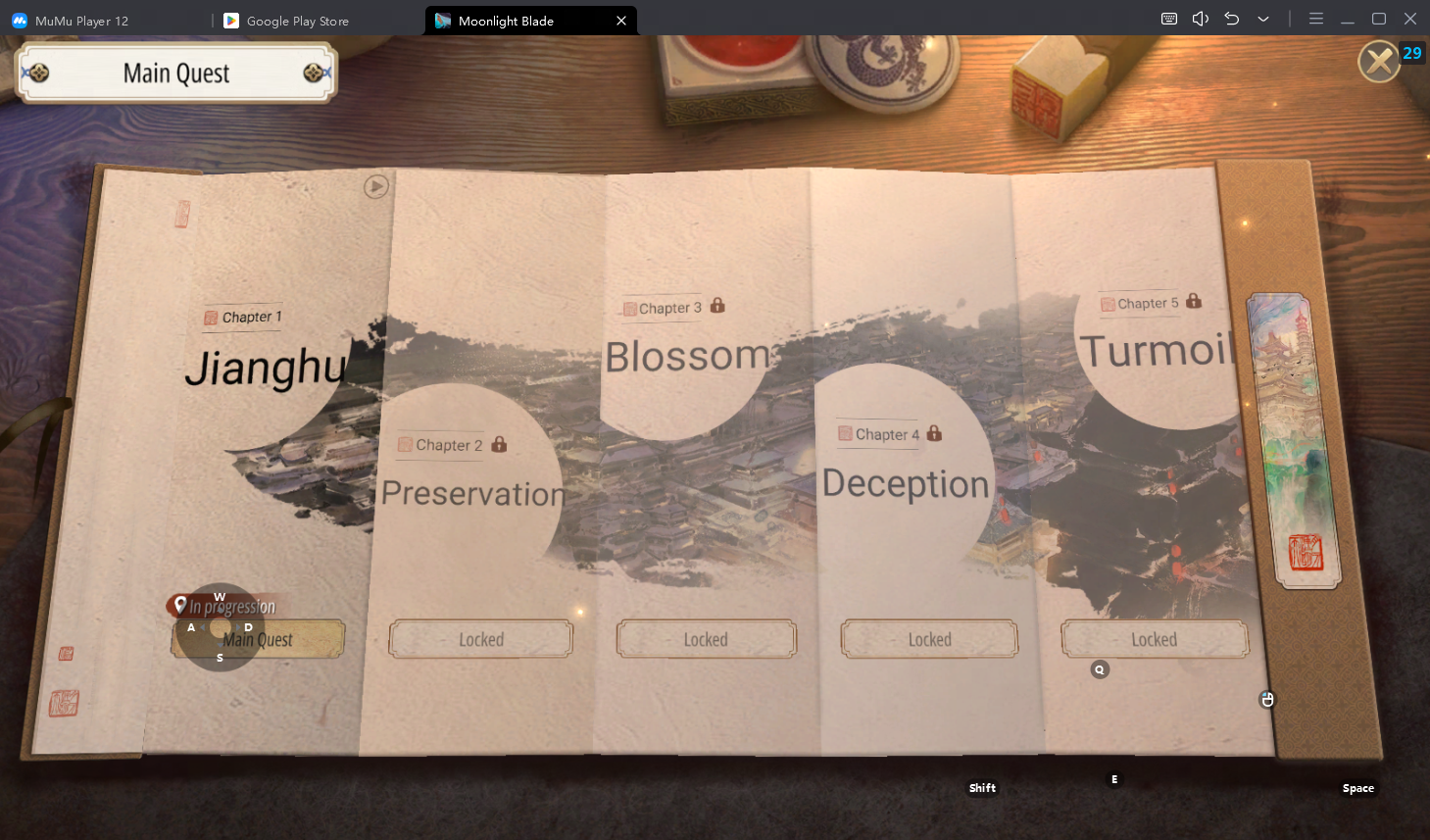This screenshot has height=840, width=1430.
Task: Click the mouse overlay icon
Action: pos(1267,699)
